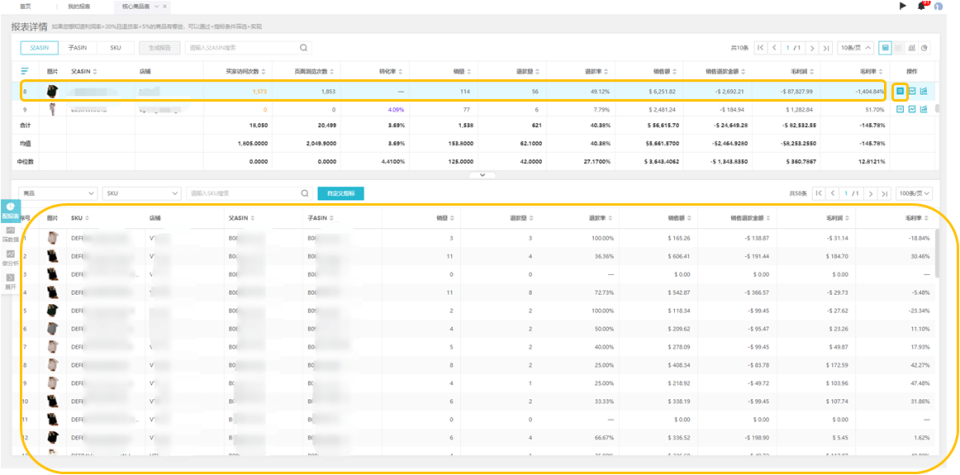This screenshot has width=960, height=475.
Task: Switch to the 首页 tab
Action: (26, 6)
